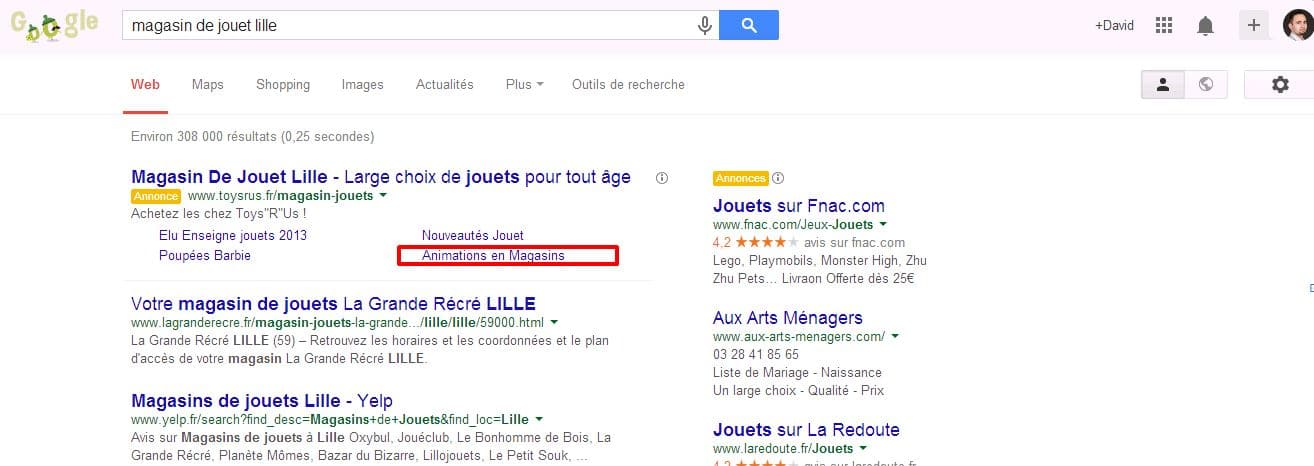This screenshot has height=466, width=1314.
Task: Expand the Plus menu
Action: 524,85
